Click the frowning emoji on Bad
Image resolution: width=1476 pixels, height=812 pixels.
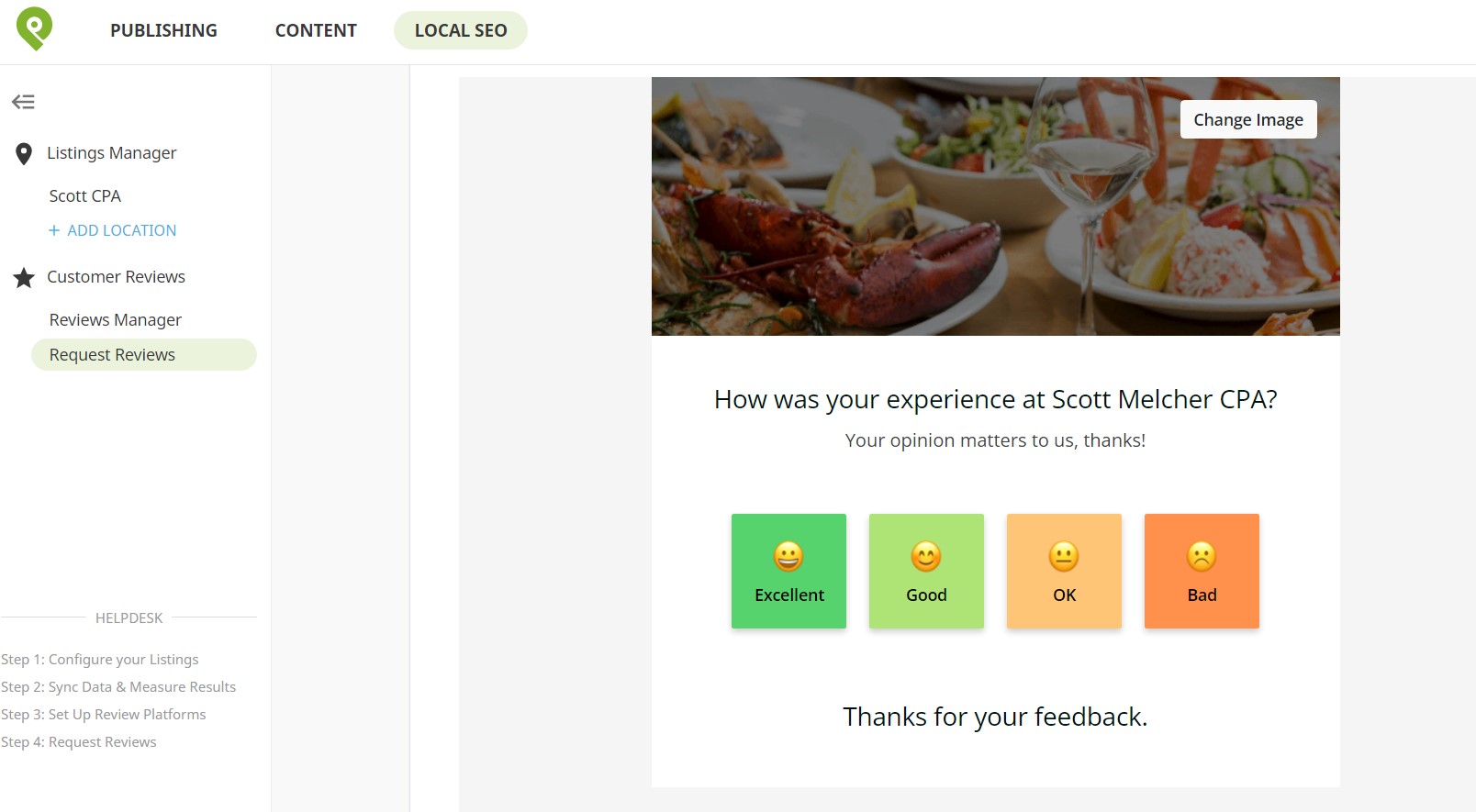tap(1202, 556)
